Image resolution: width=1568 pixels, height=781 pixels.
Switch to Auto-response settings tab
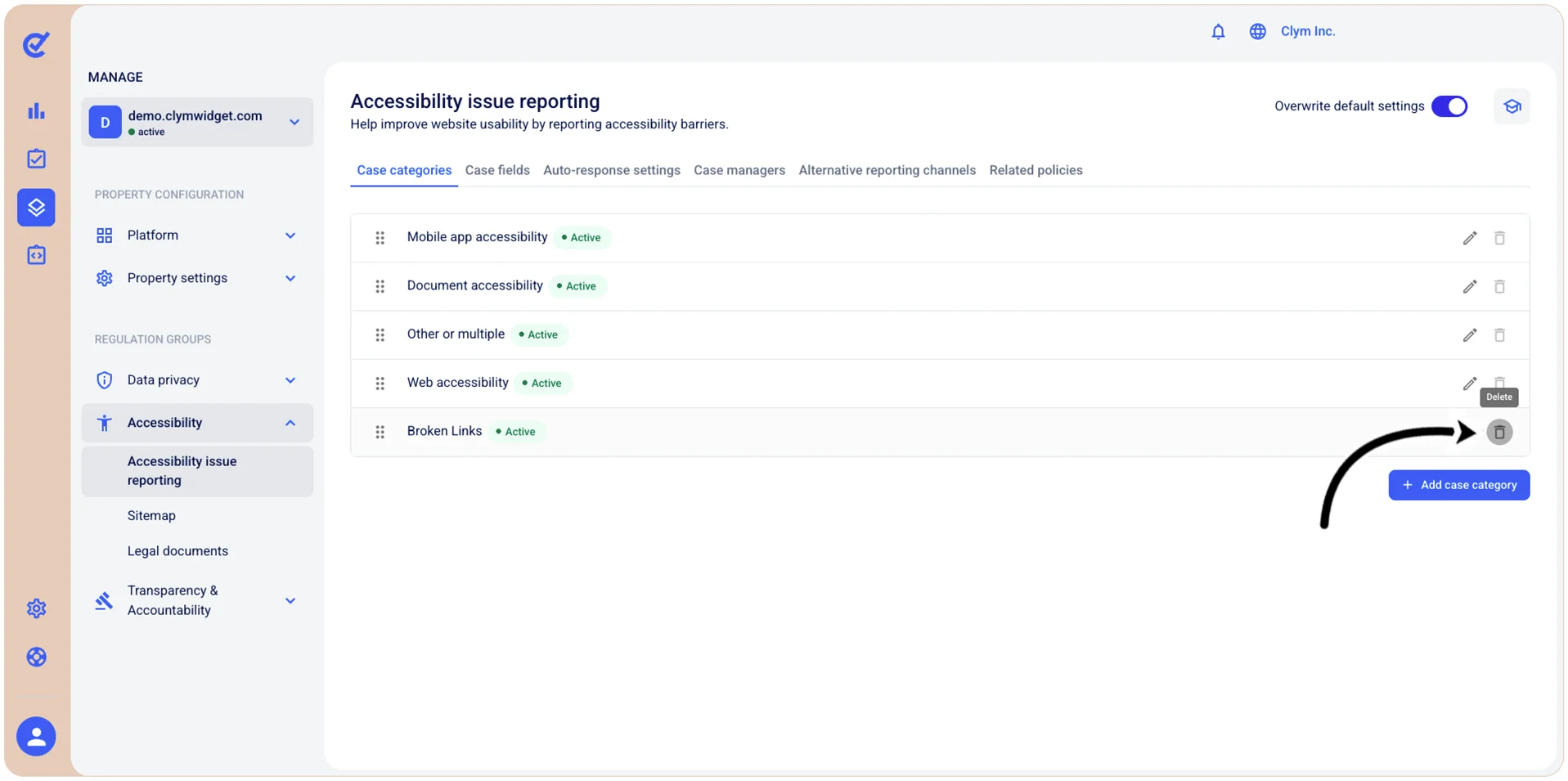click(x=612, y=170)
